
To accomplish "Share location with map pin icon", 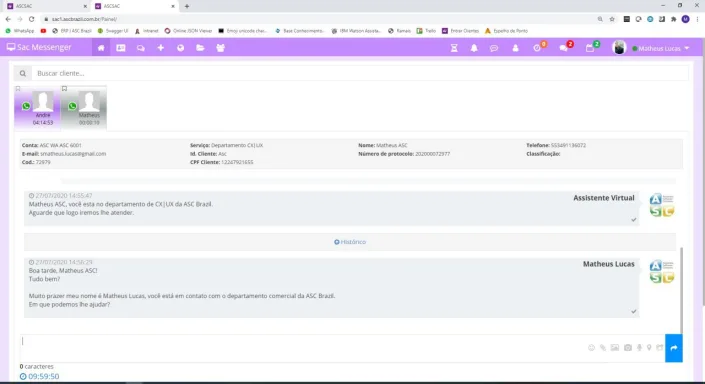I will click(x=649, y=348).
